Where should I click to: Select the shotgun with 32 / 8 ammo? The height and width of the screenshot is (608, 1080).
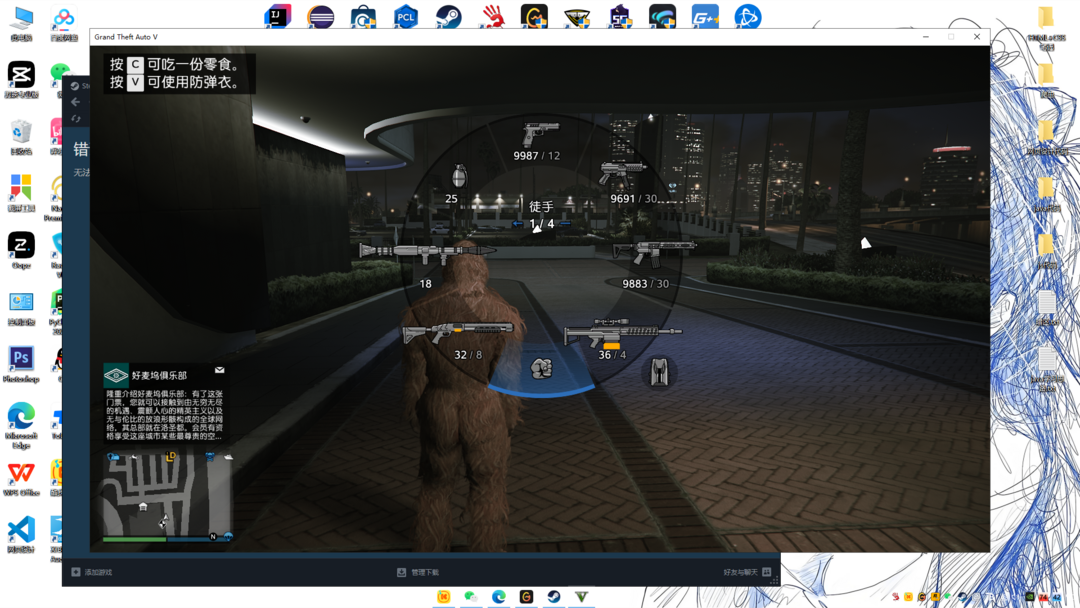point(458,333)
